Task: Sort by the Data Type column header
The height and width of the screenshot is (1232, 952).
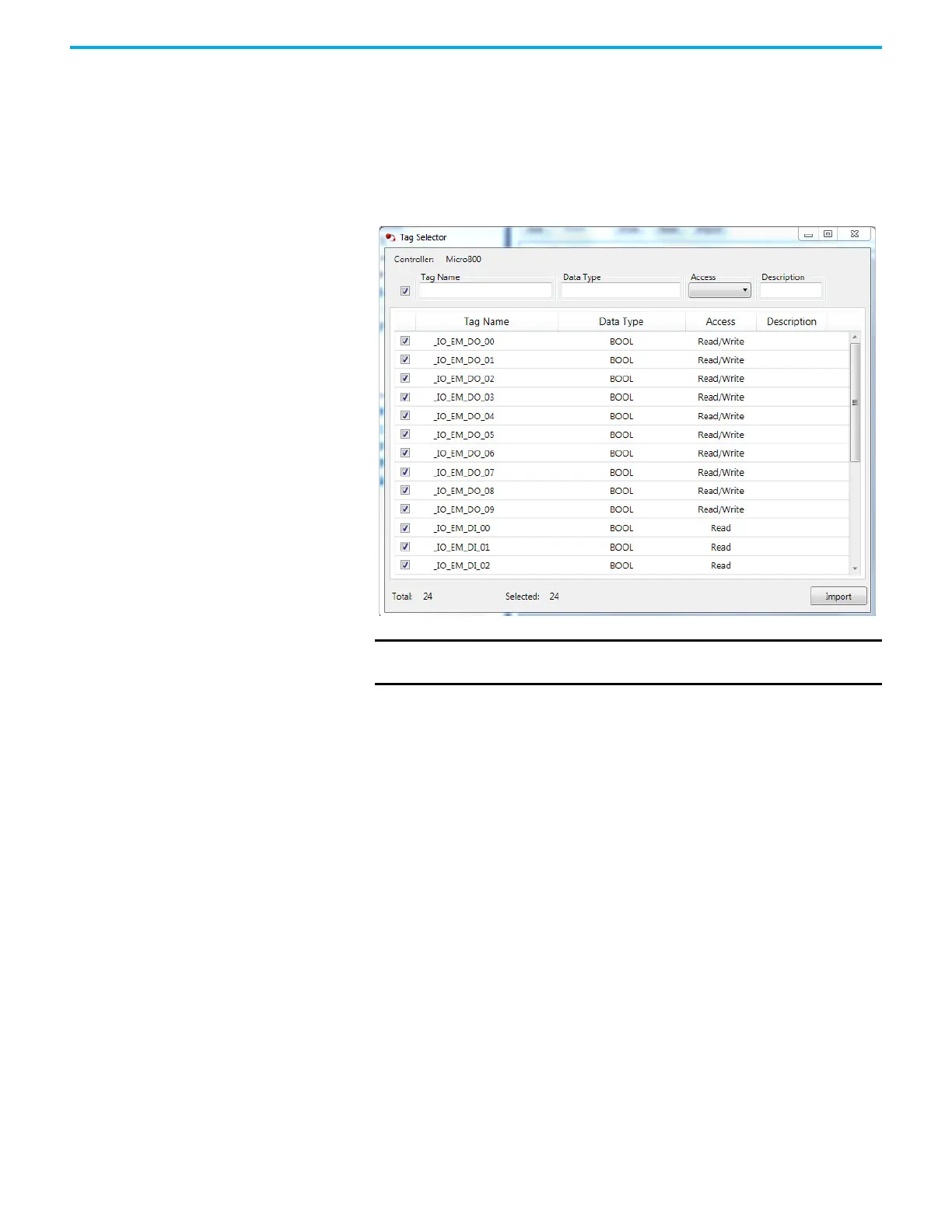Action: click(621, 321)
